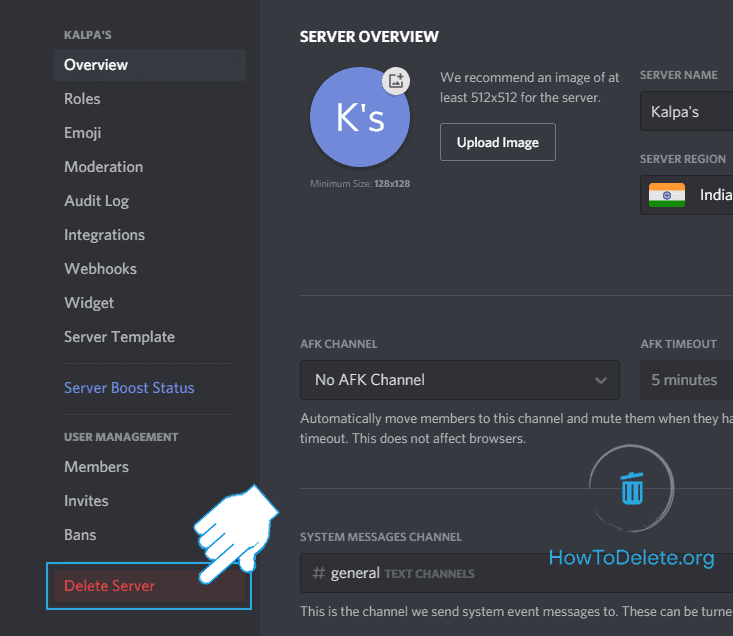
Task: Open the Integrations page
Action: click(x=104, y=235)
